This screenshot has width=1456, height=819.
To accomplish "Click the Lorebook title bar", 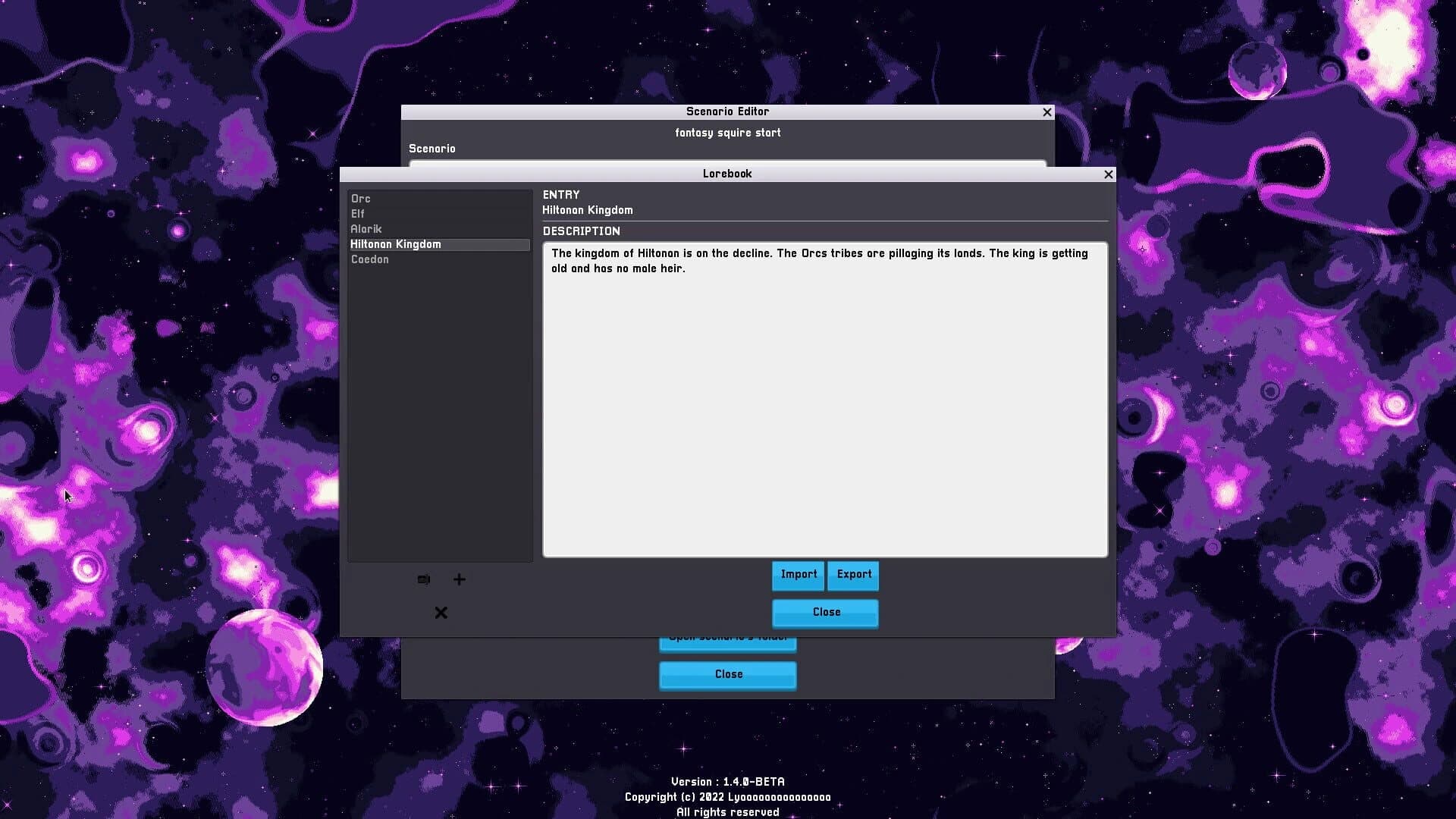I will (x=727, y=174).
